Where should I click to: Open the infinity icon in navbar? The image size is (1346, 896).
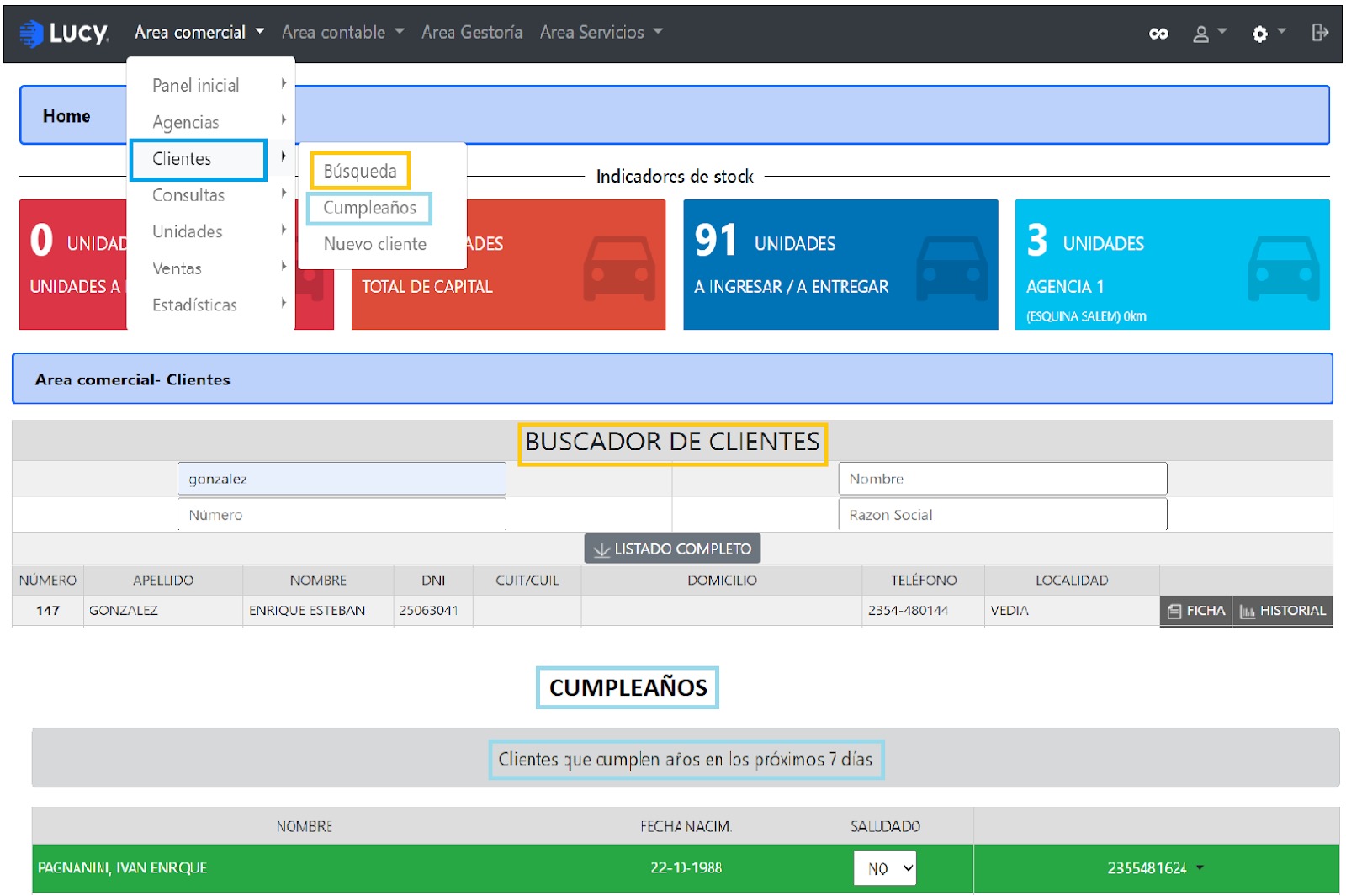pyautogui.click(x=1158, y=34)
